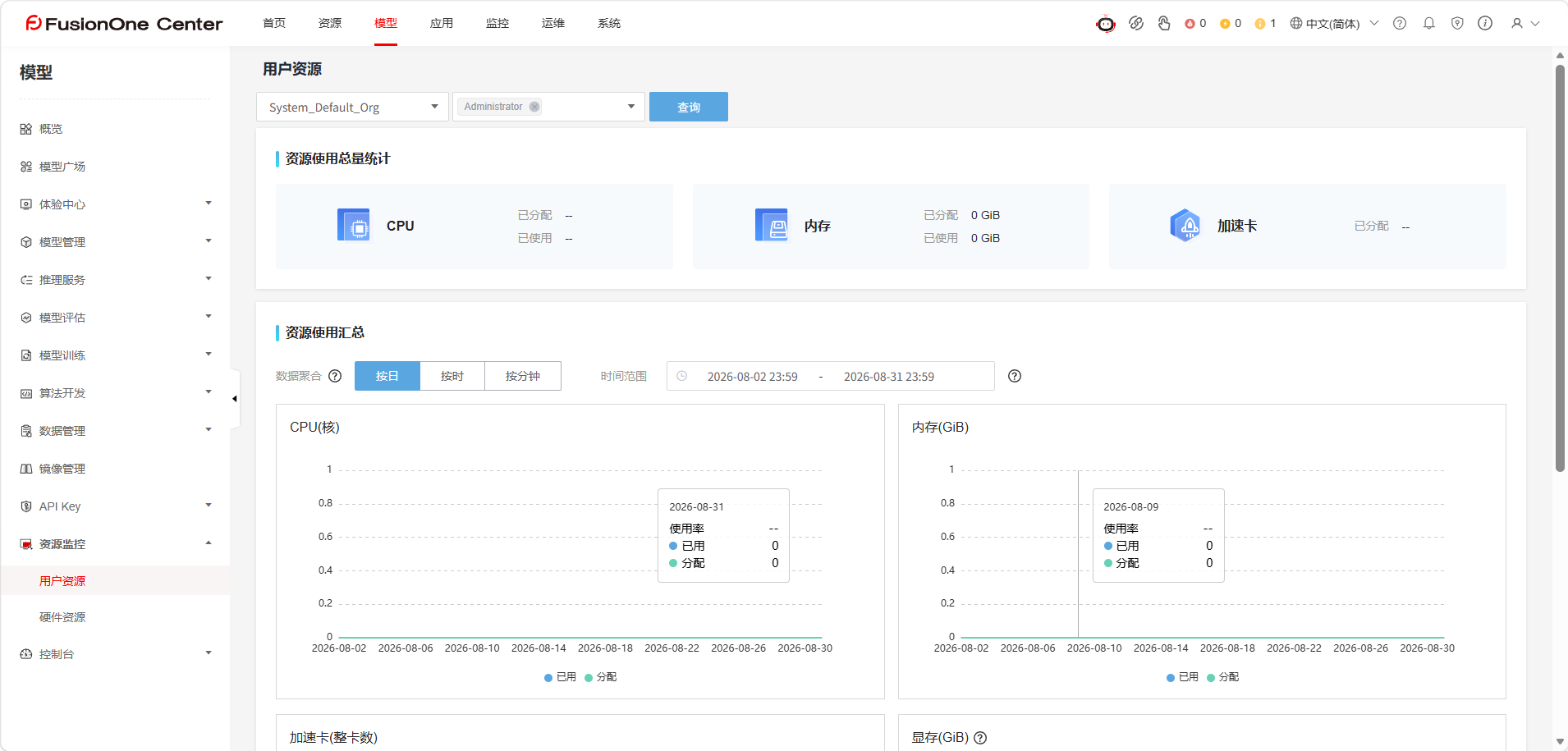
Task: Click the start time 2026-08-02 23:59 field
Action: tap(752, 377)
